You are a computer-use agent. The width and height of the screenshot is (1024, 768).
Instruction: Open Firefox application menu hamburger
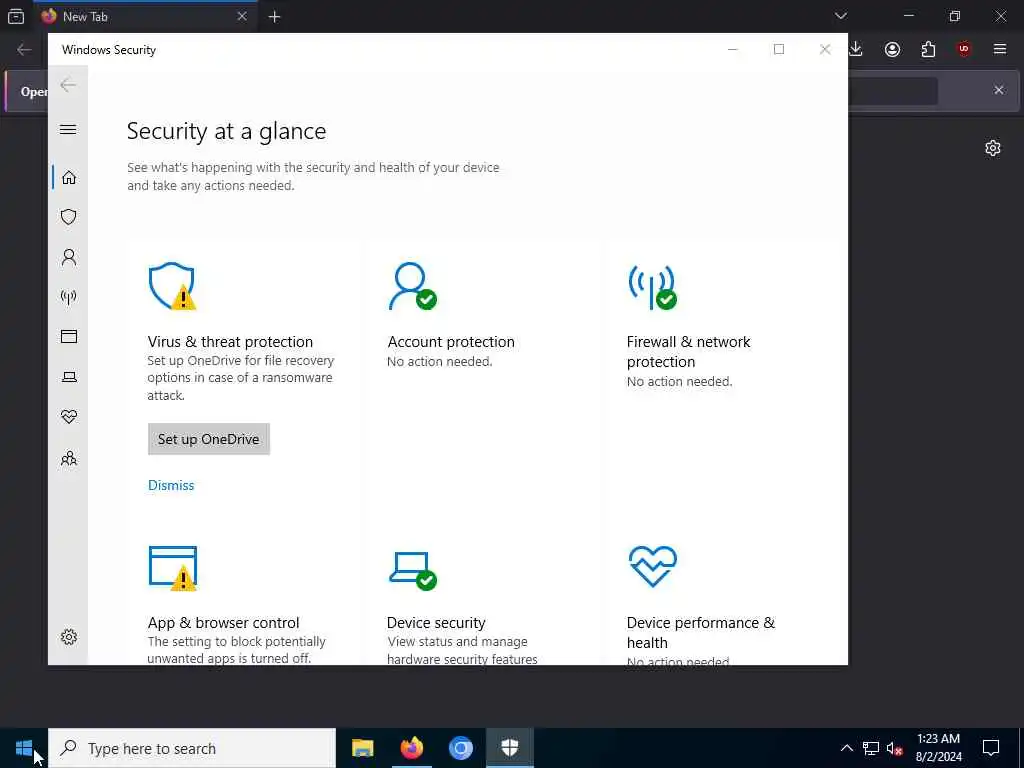tap(1000, 49)
